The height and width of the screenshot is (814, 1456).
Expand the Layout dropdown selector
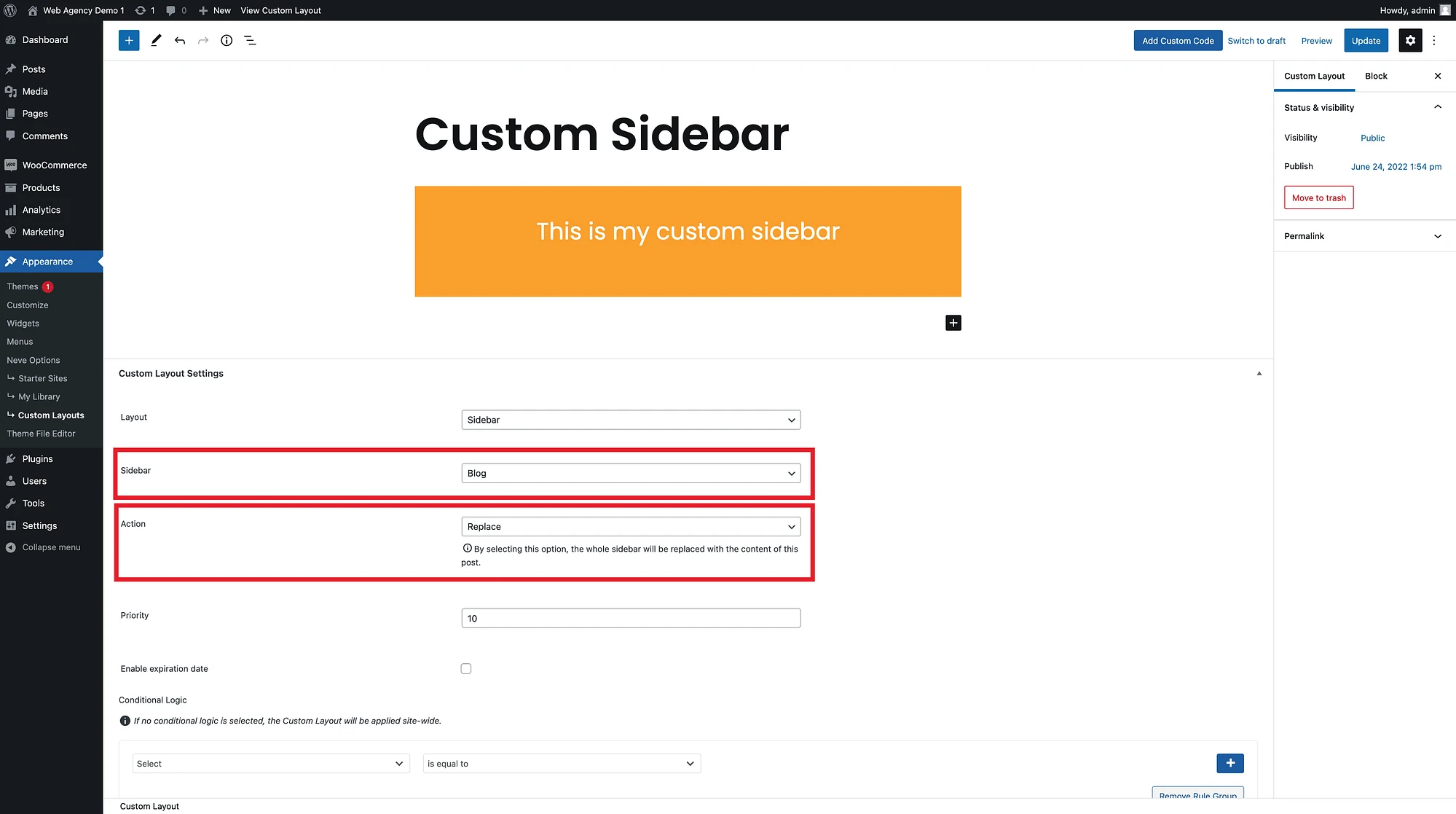(x=631, y=419)
